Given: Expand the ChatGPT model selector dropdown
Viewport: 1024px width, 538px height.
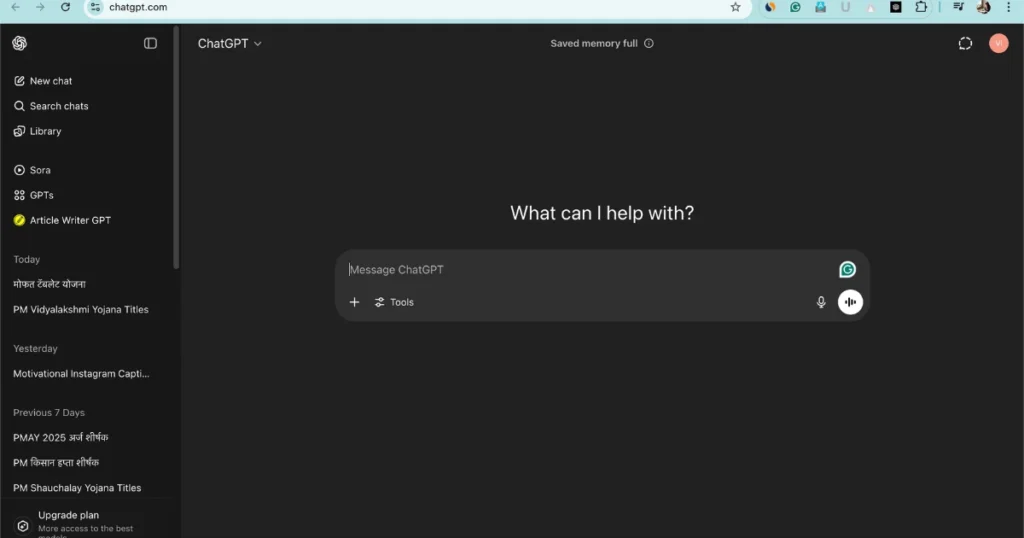Looking at the screenshot, I should (230, 43).
